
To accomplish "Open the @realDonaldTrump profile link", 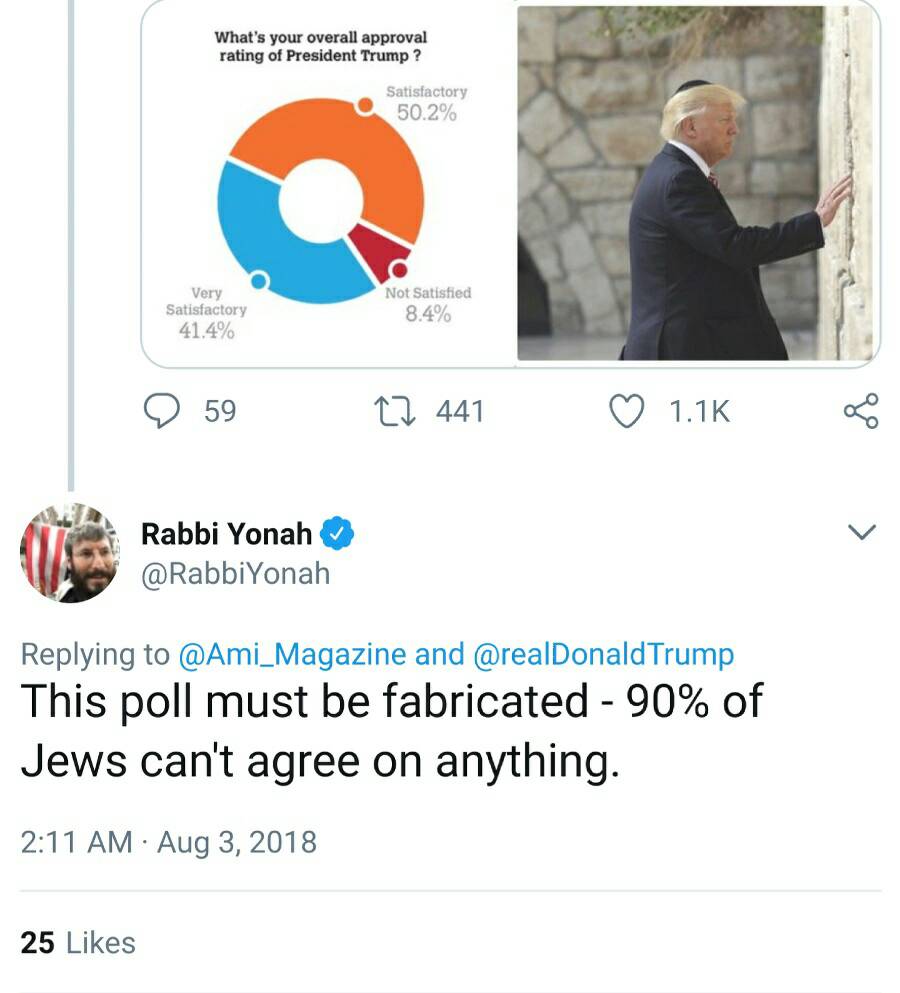I will 603,655.
